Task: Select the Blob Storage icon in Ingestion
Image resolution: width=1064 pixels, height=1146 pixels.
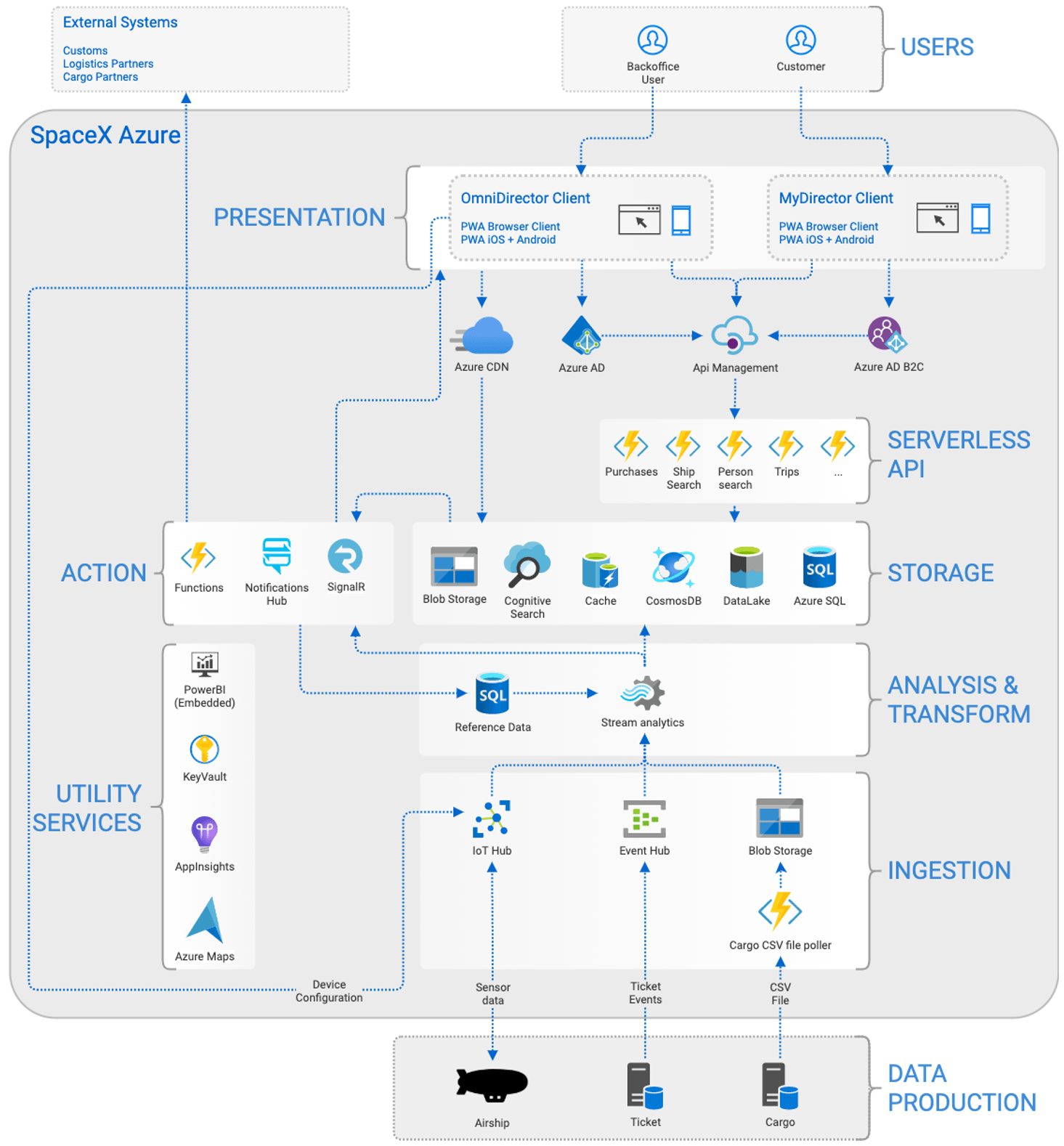Action: pyautogui.click(x=779, y=818)
